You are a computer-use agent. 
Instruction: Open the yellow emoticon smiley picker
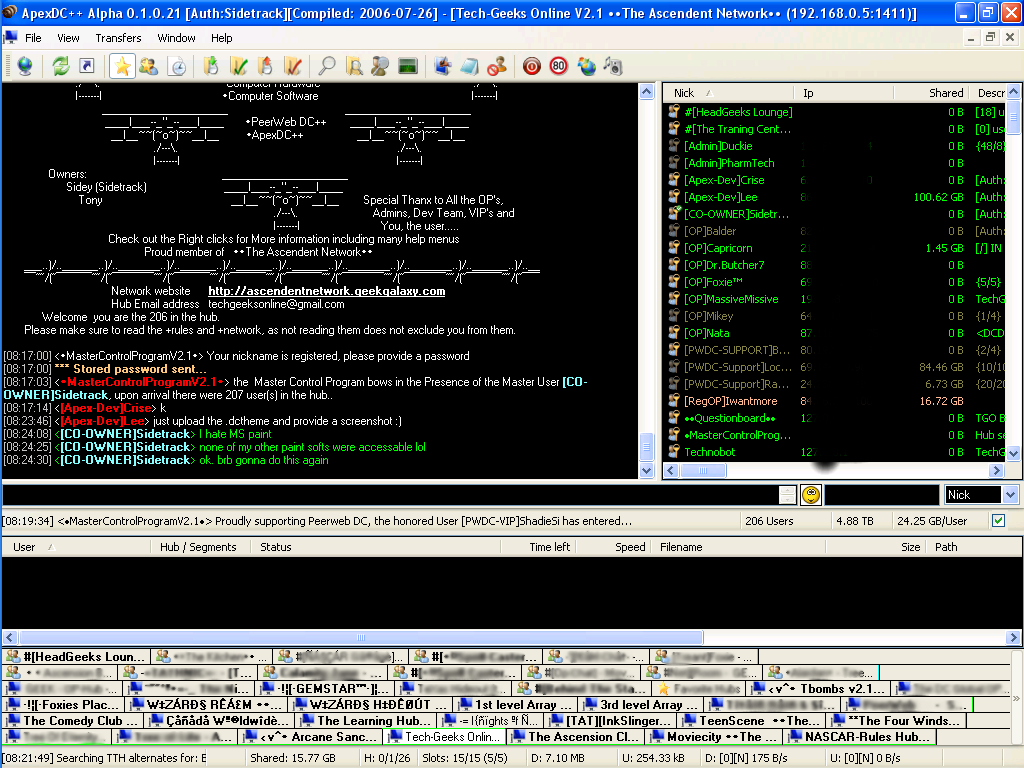click(x=811, y=495)
